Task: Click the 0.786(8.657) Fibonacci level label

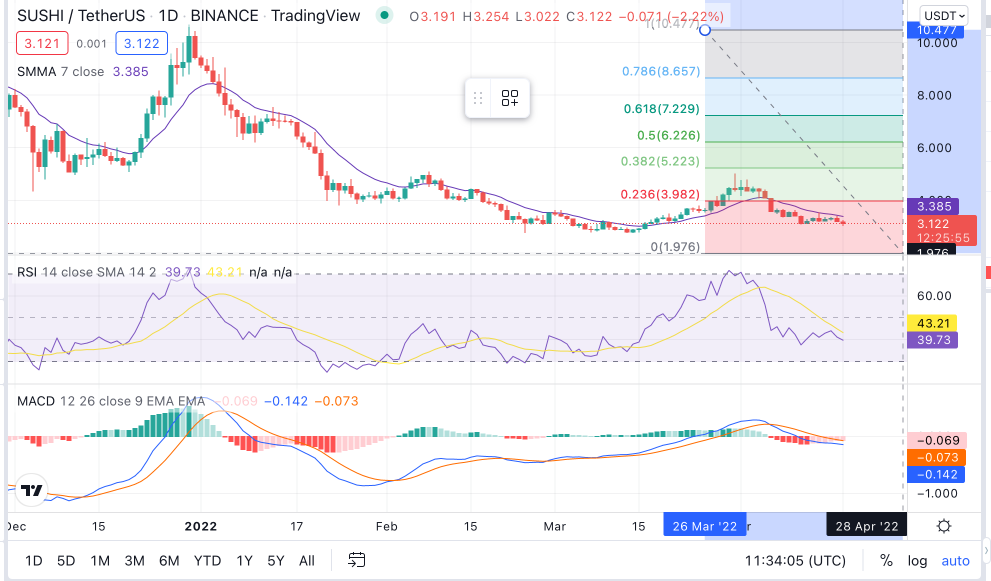Action: [661, 71]
